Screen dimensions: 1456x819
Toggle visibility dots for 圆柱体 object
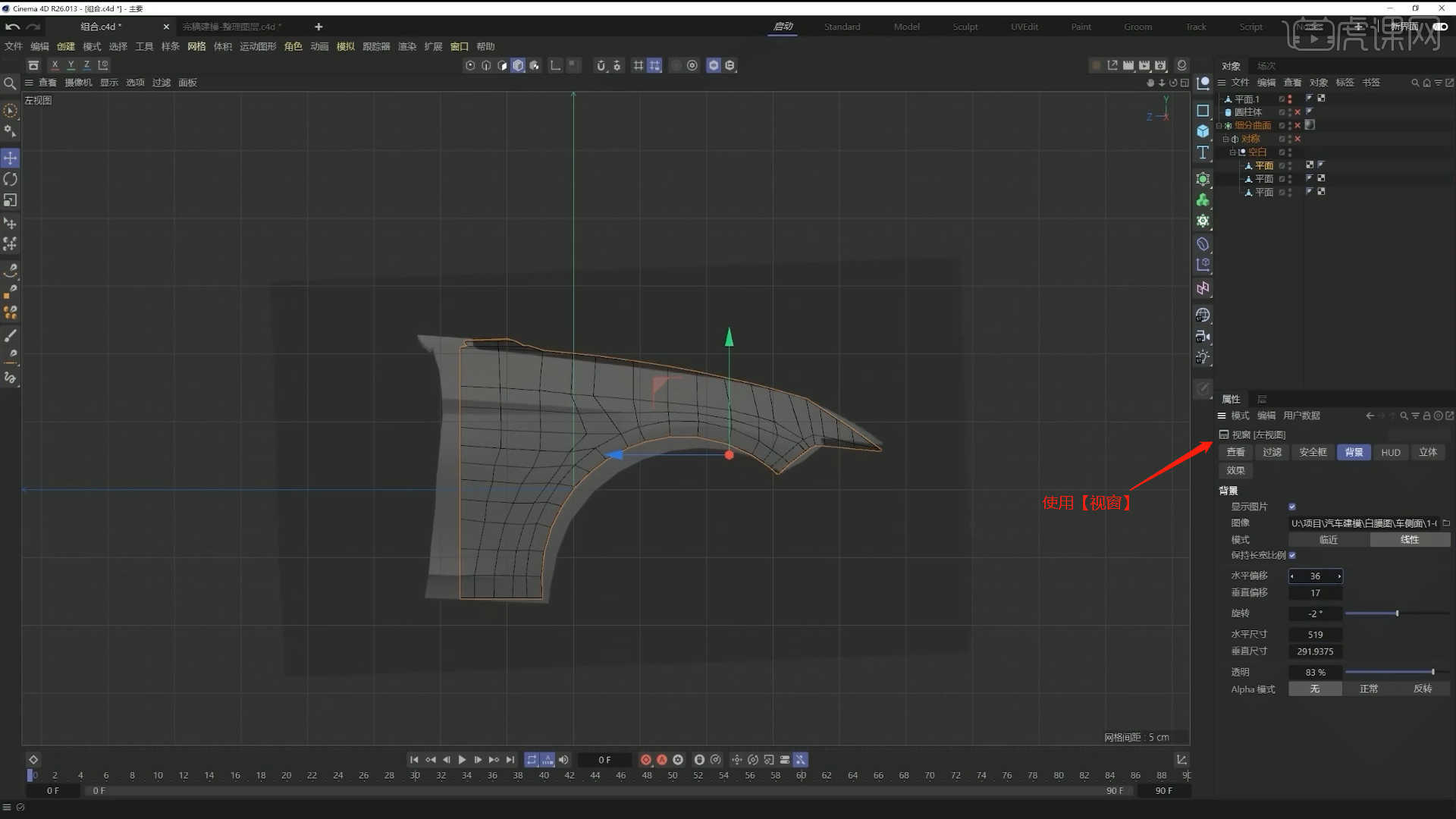(1290, 112)
